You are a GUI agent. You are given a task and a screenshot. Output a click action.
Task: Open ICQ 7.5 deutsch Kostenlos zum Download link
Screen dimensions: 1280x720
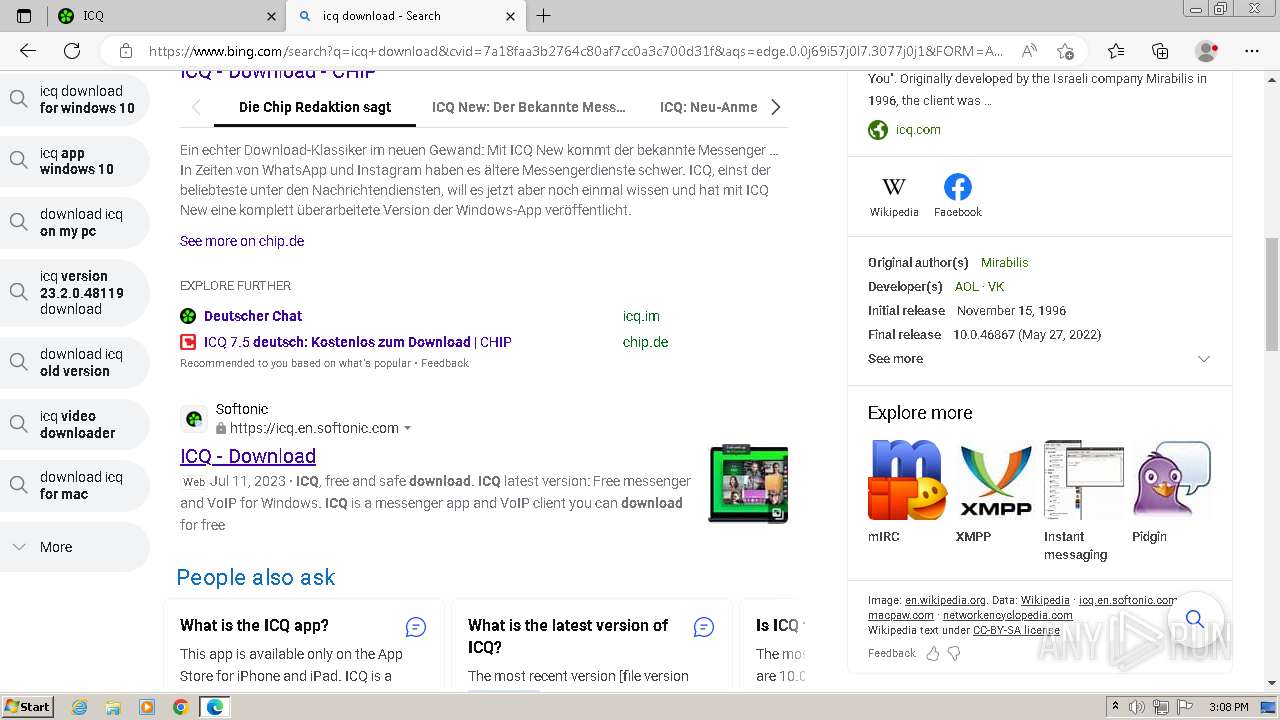[x=357, y=342]
